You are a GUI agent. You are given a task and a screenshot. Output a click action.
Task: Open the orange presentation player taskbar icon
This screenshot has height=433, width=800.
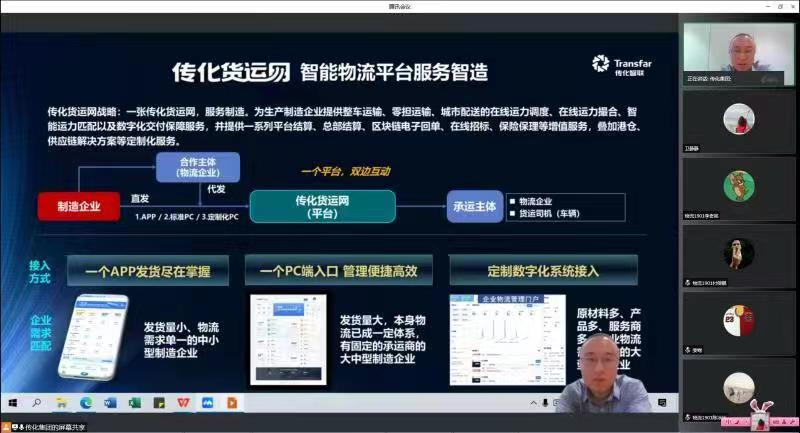[232, 403]
